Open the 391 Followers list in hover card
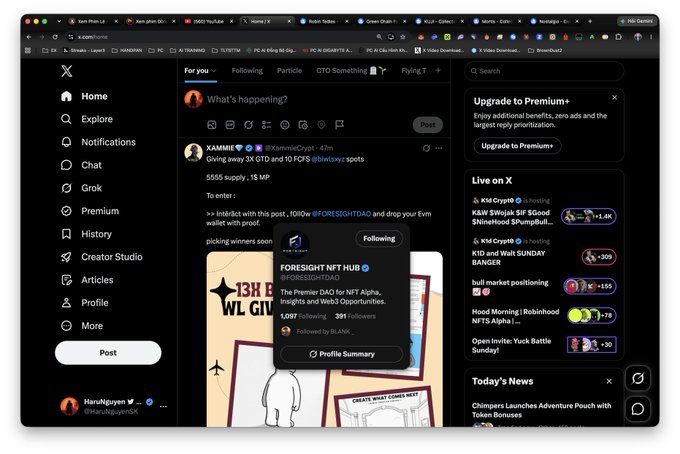 [x=355, y=316]
